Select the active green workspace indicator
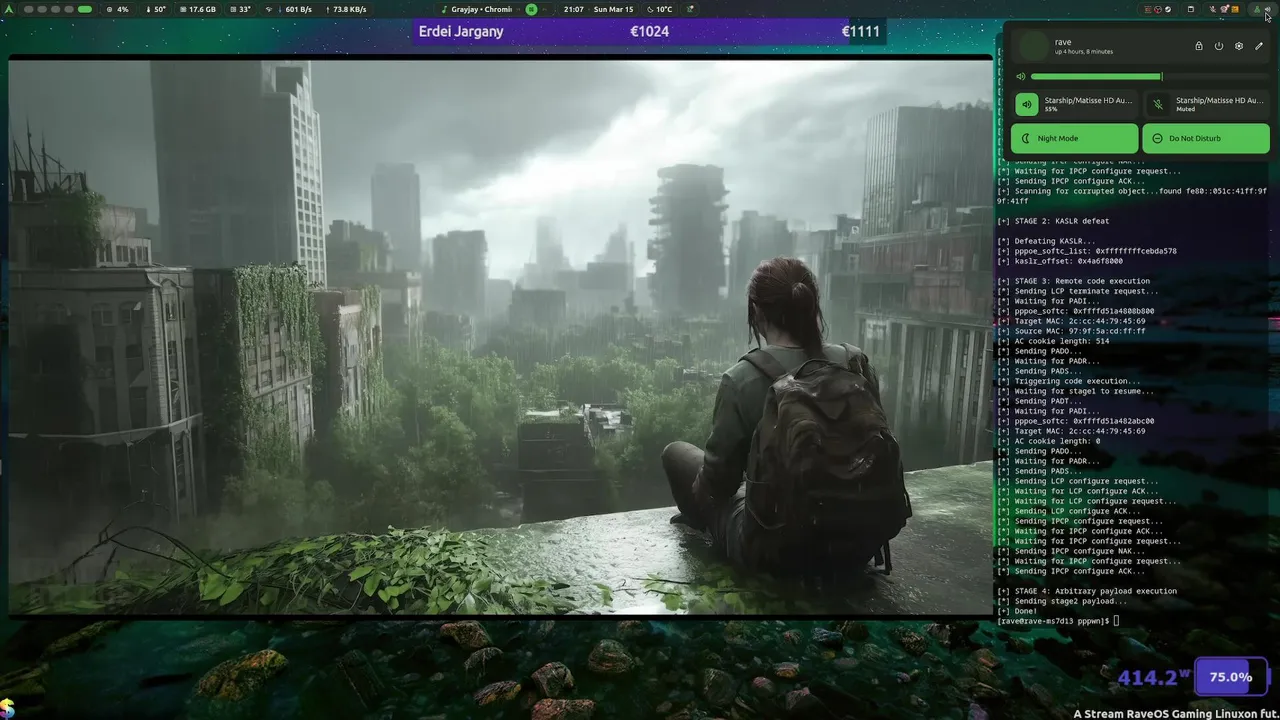Image resolution: width=1280 pixels, height=720 pixels. (x=85, y=9)
